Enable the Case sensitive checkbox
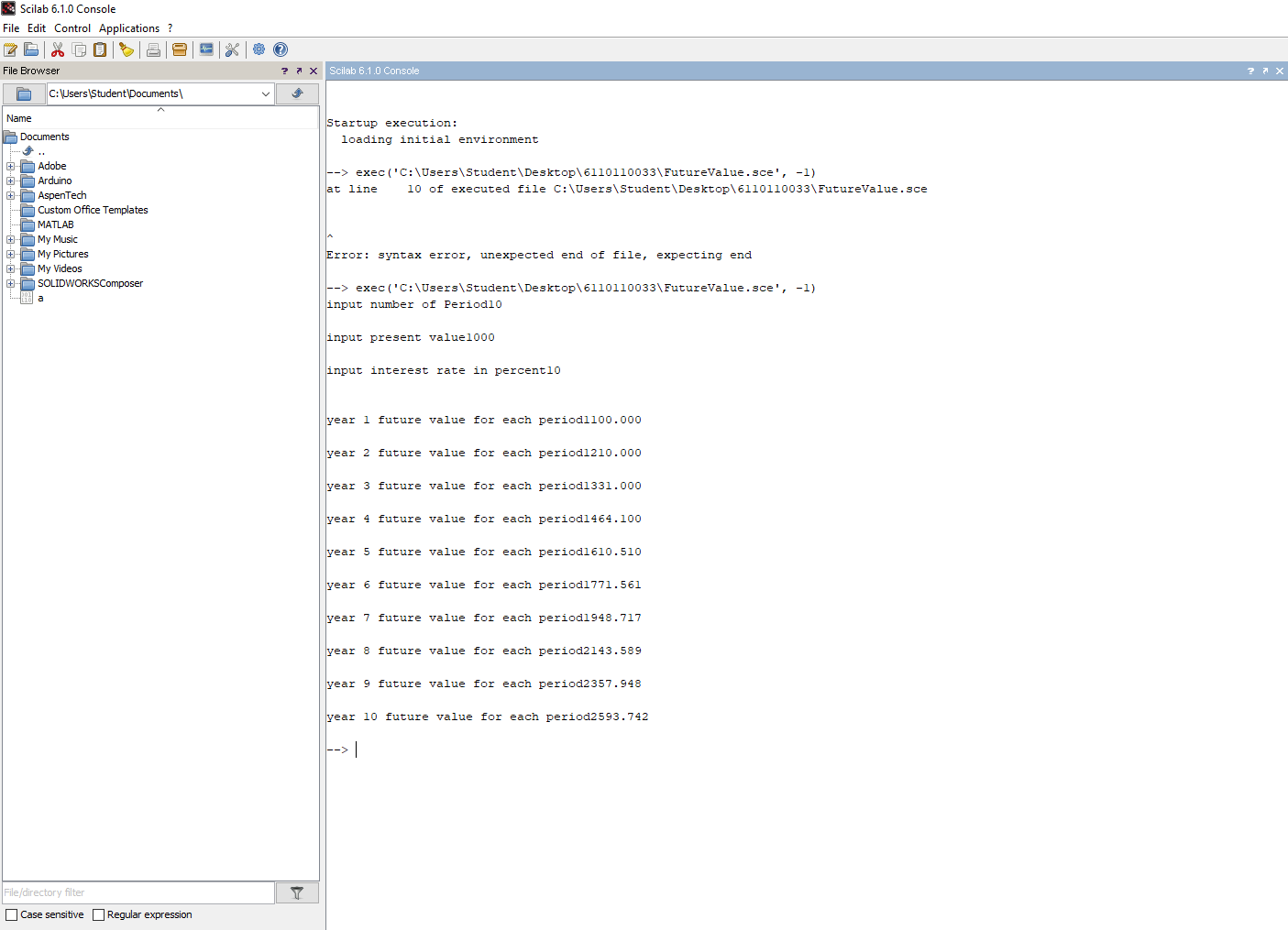Viewport: 1288px width, 930px height. click(x=12, y=914)
